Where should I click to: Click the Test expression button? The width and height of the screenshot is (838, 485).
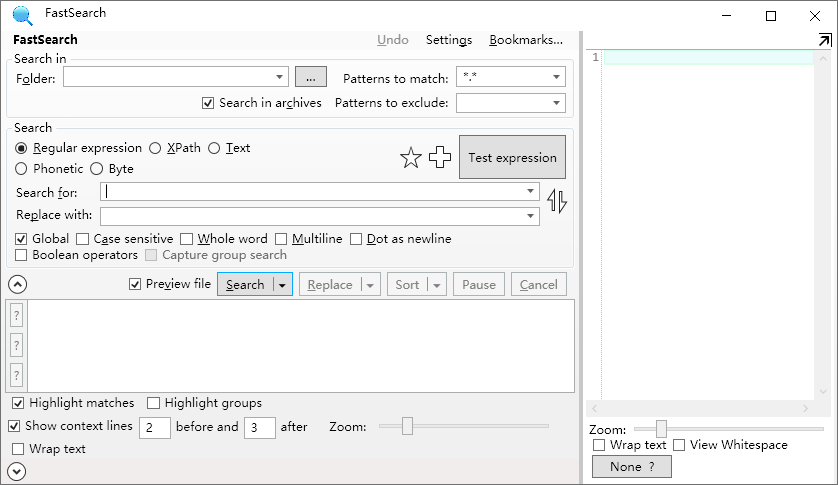point(512,158)
